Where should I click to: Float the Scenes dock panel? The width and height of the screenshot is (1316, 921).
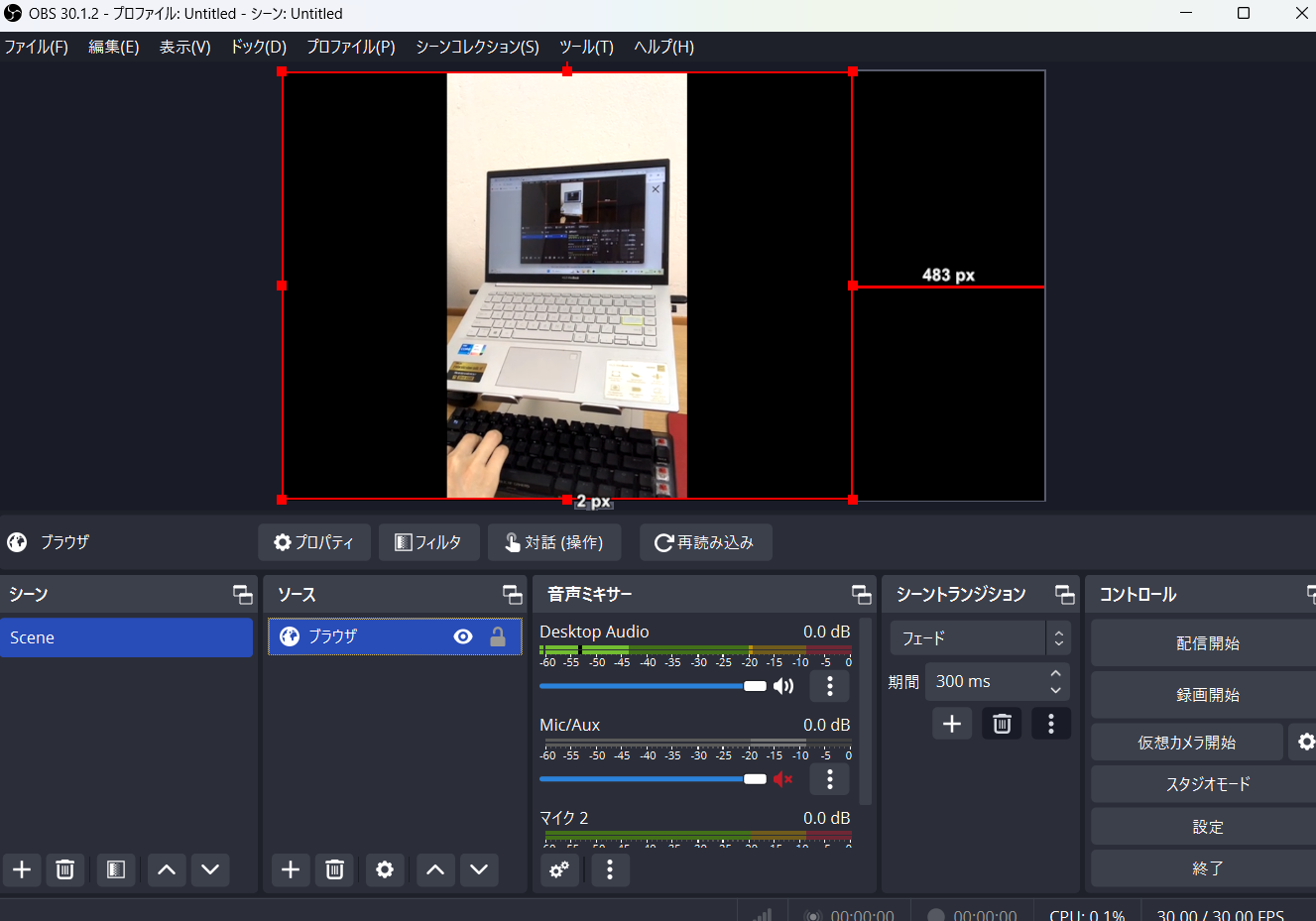[243, 594]
